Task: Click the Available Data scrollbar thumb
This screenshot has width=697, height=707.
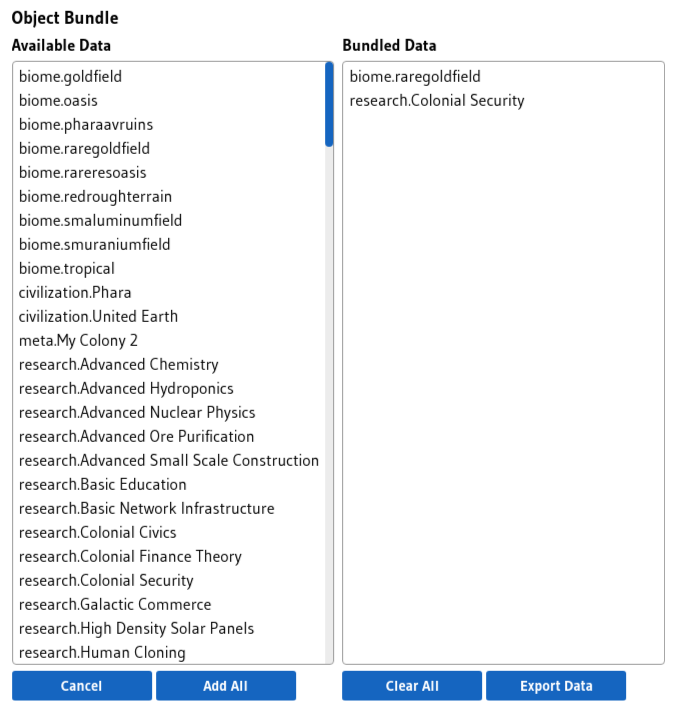Action: pos(329,105)
